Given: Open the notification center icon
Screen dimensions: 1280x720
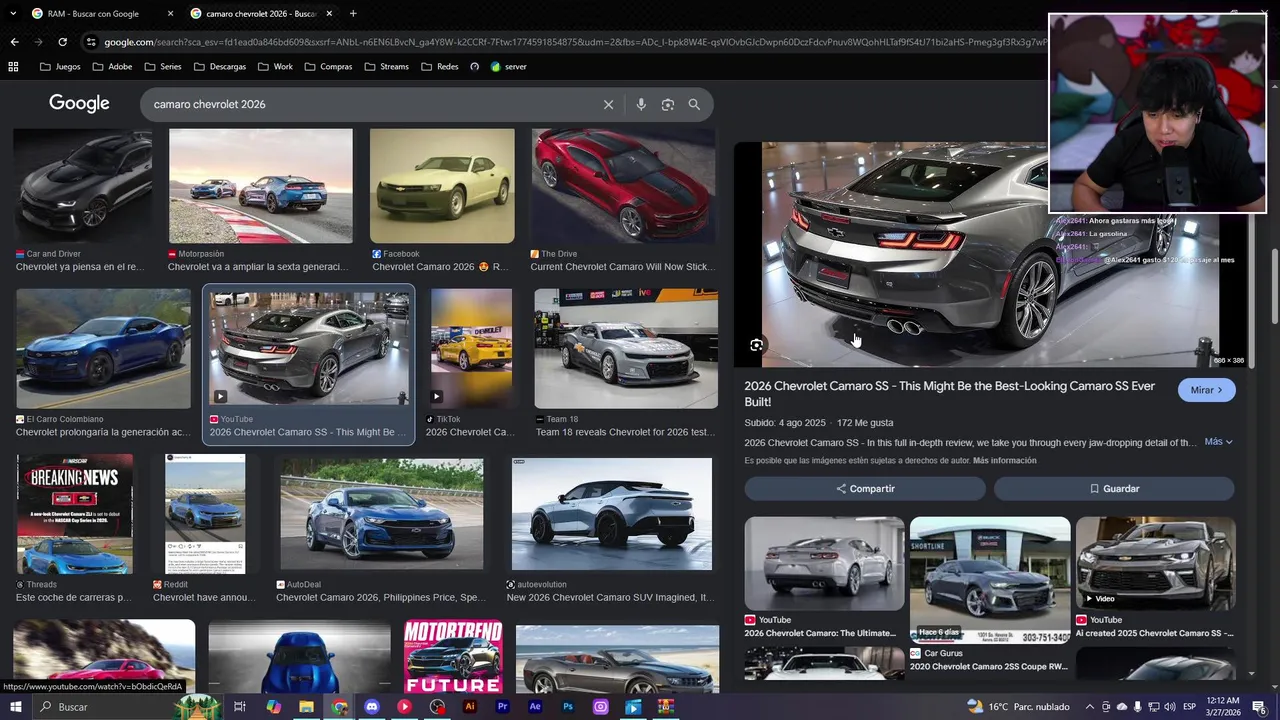Looking at the screenshot, I should [1258, 707].
